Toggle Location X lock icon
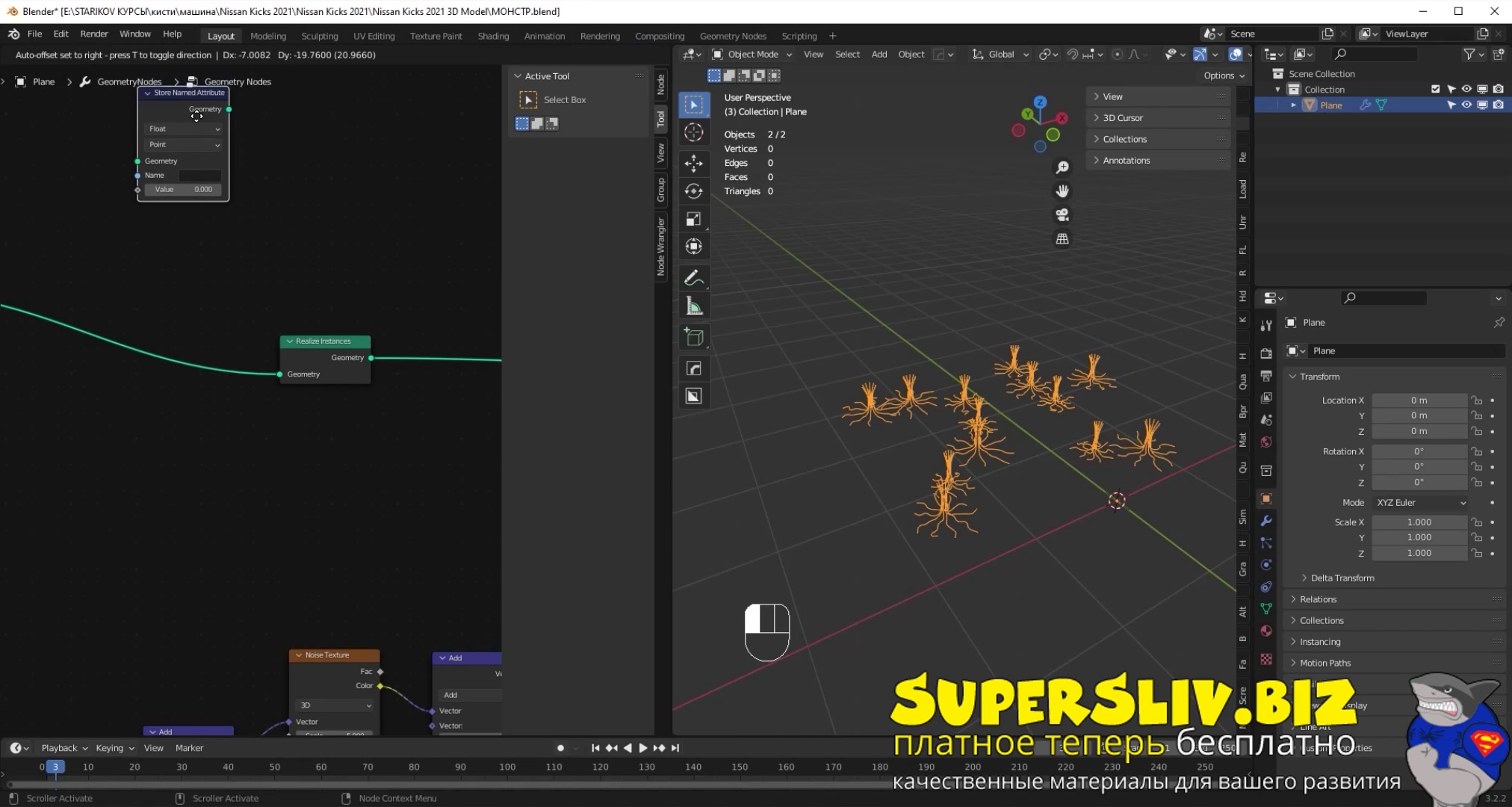Viewport: 1512px width, 807px height. click(1477, 401)
